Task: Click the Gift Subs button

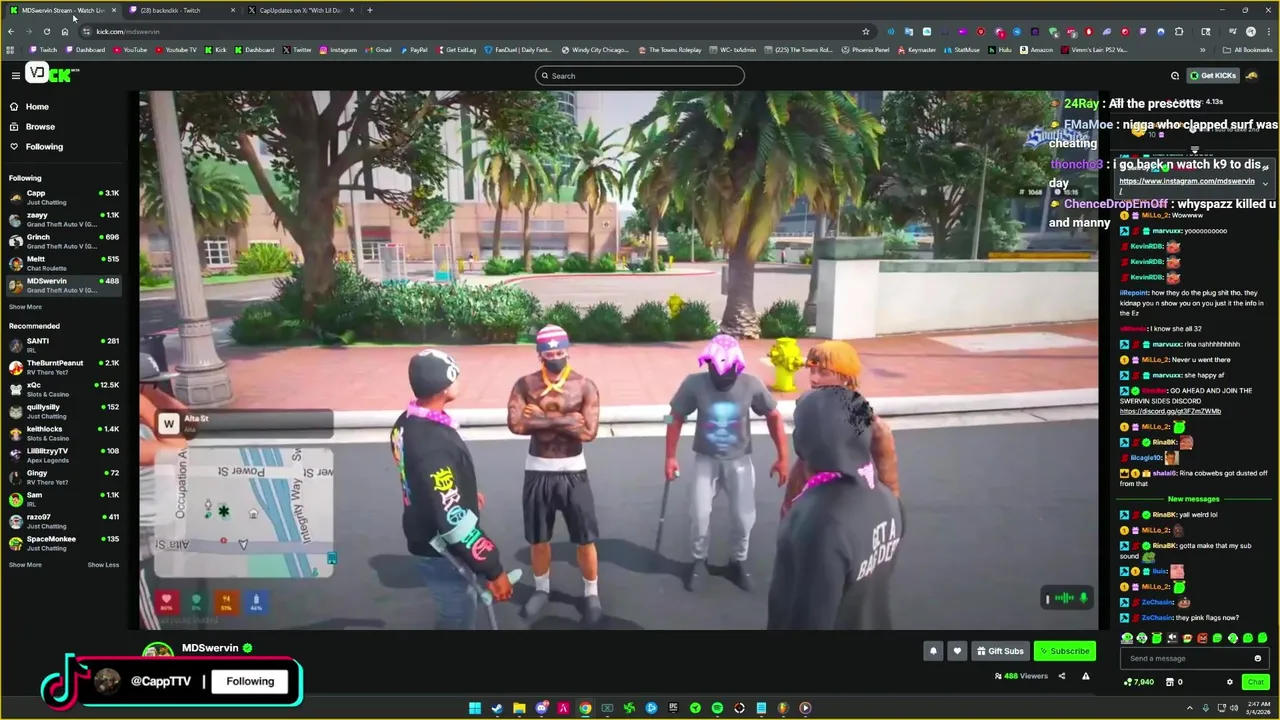Action: [x=1000, y=651]
